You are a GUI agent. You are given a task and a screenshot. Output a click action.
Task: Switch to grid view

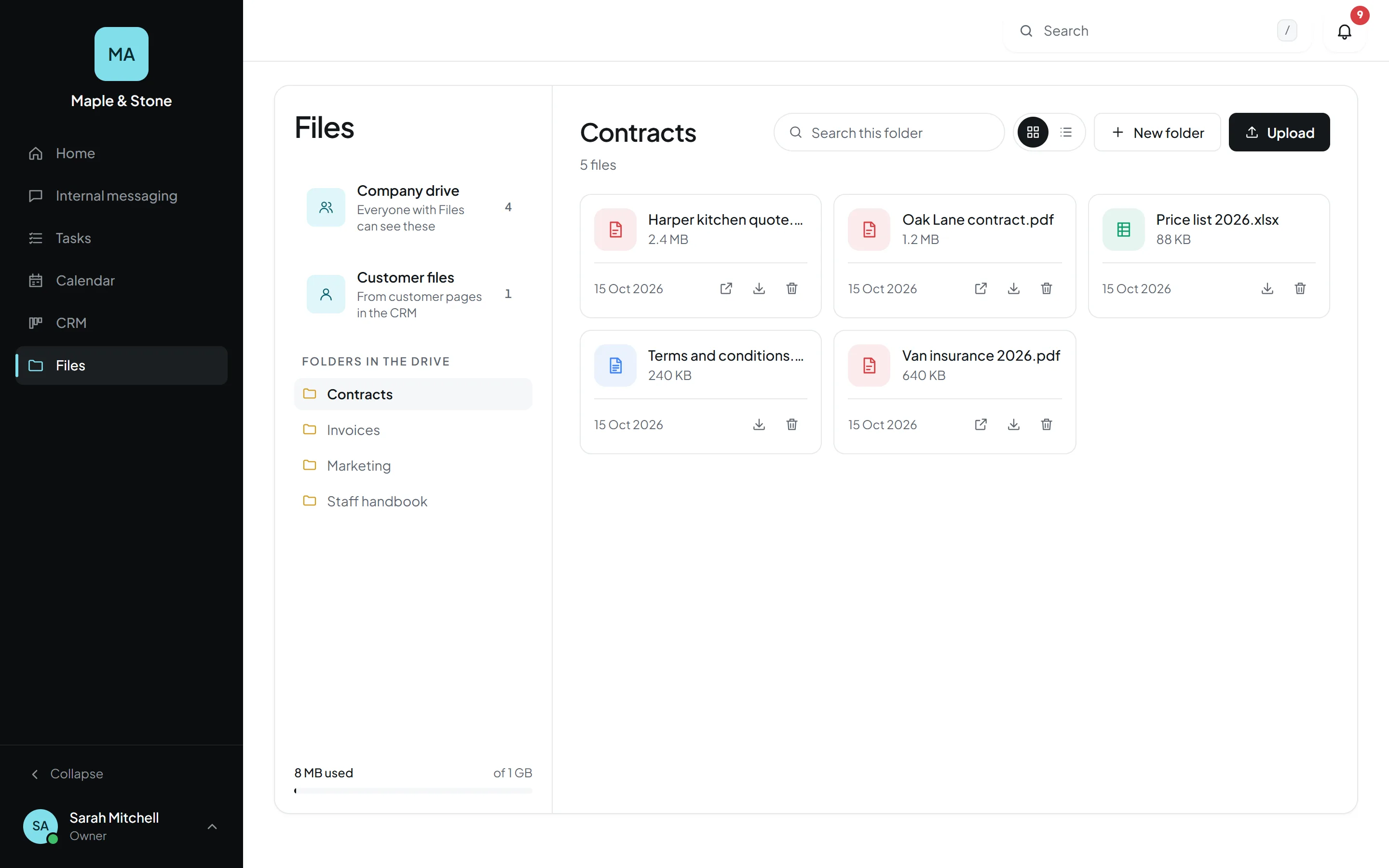1033,132
